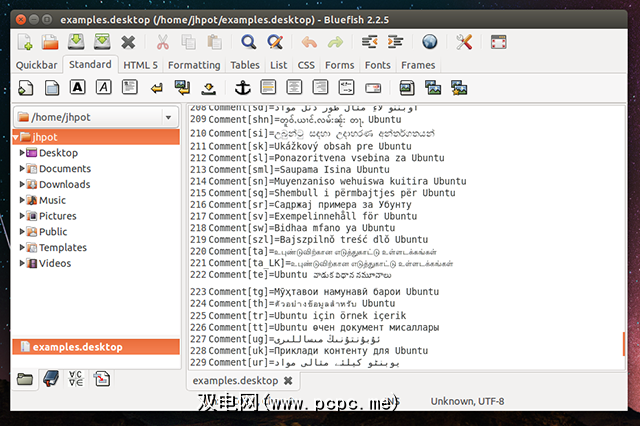Click the Quickstart icon in HTML toolbar

pyautogui.click(x=25, y=88)
